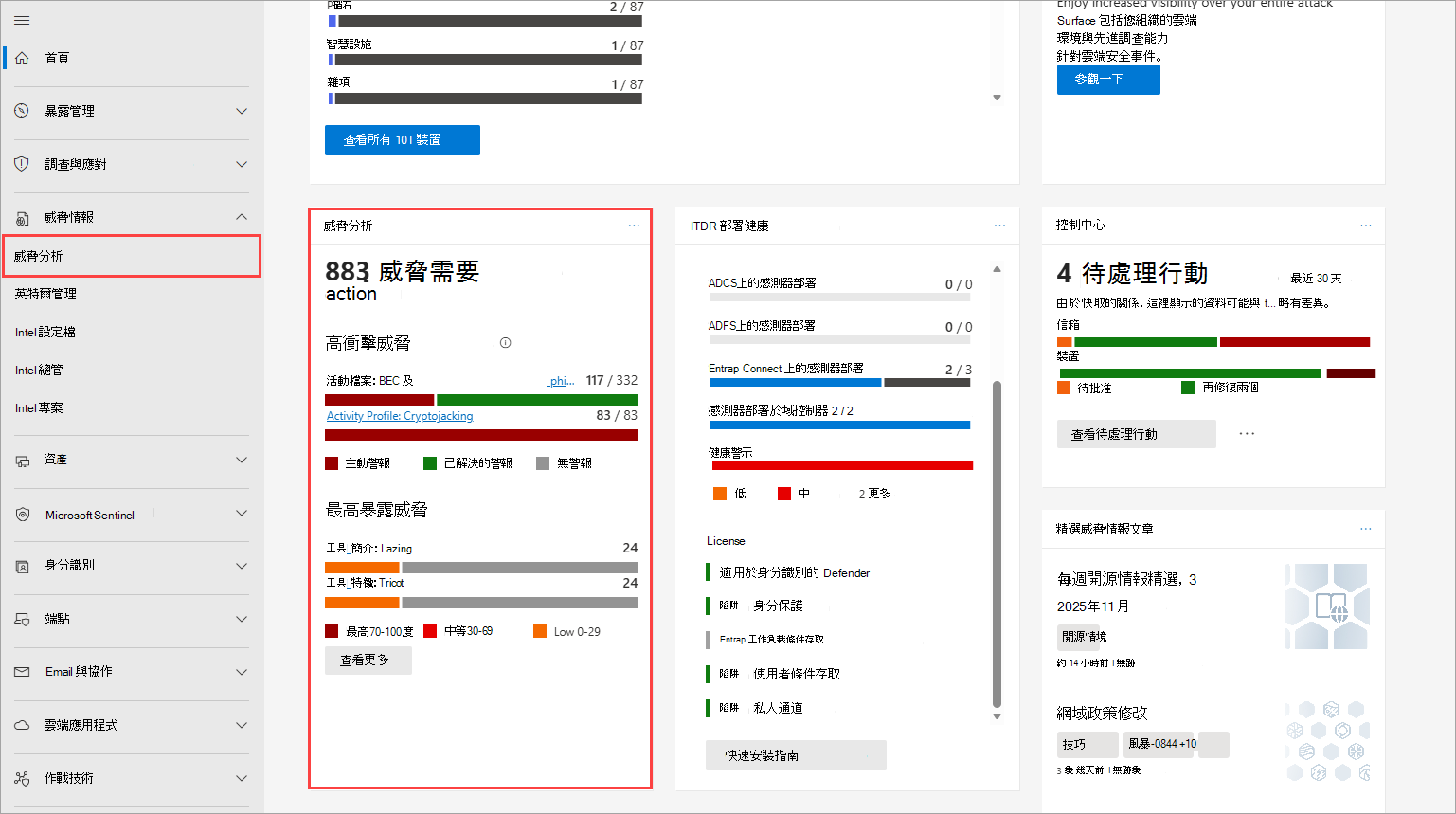Click the 威脅情報 sidebar icon

[22, 217]
